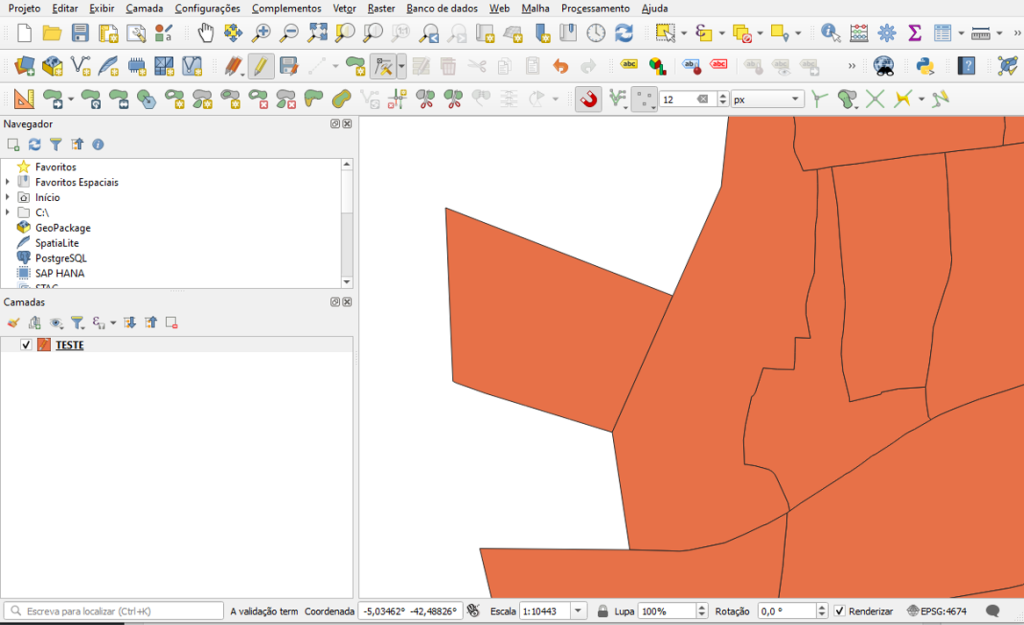Viewport: 1024px width, 625px height.
Task: Open the Escala scale dropdown
Action: coord(578,611)
